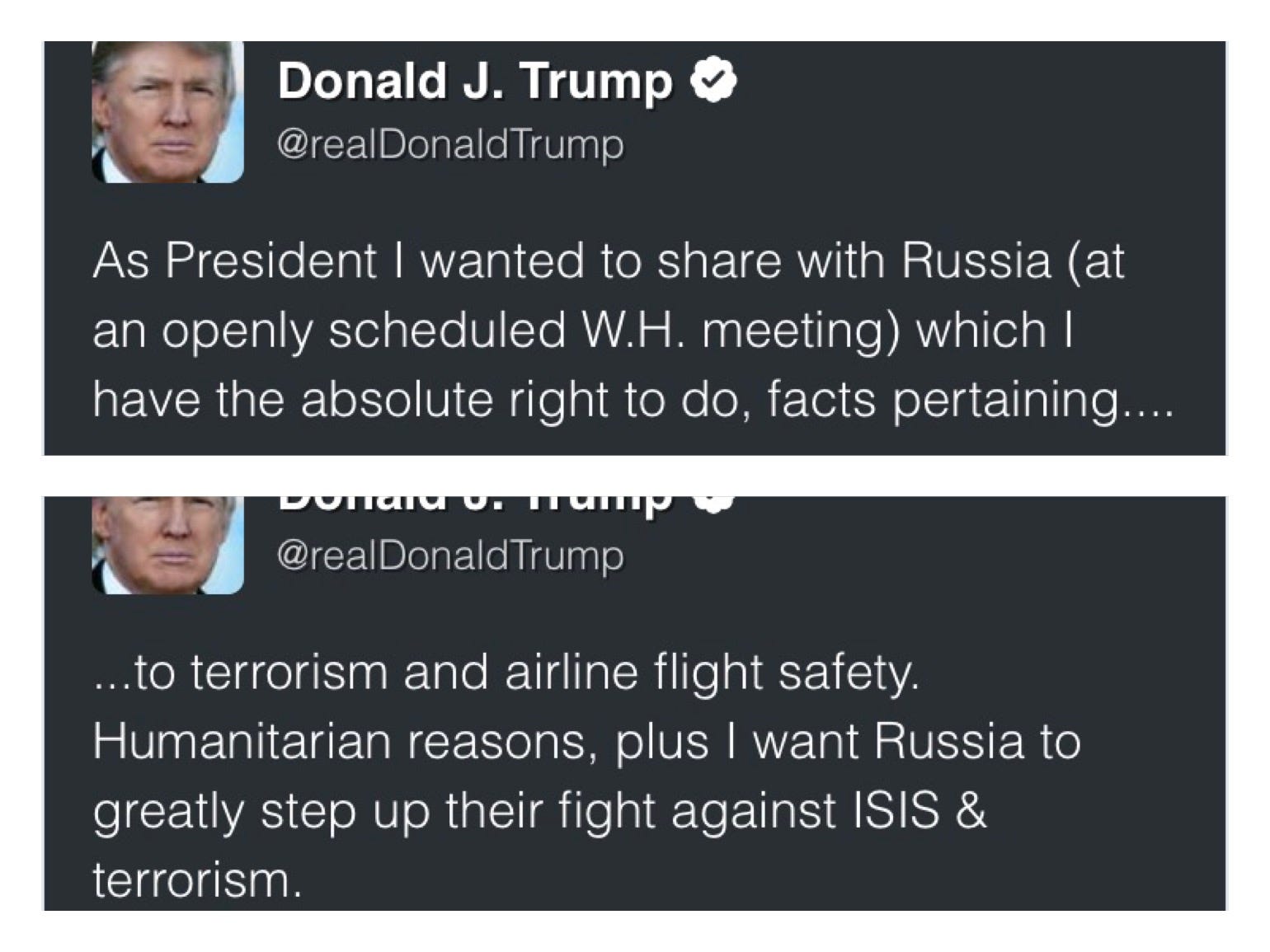1270x952 pixels.
Task: Open @realDonaldTrump handle in the second tweet
Action: tap(451, 556)
